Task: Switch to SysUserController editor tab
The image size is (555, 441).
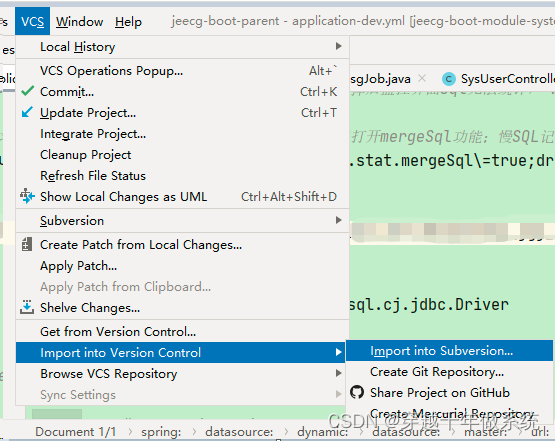Action: coord(498,79)
